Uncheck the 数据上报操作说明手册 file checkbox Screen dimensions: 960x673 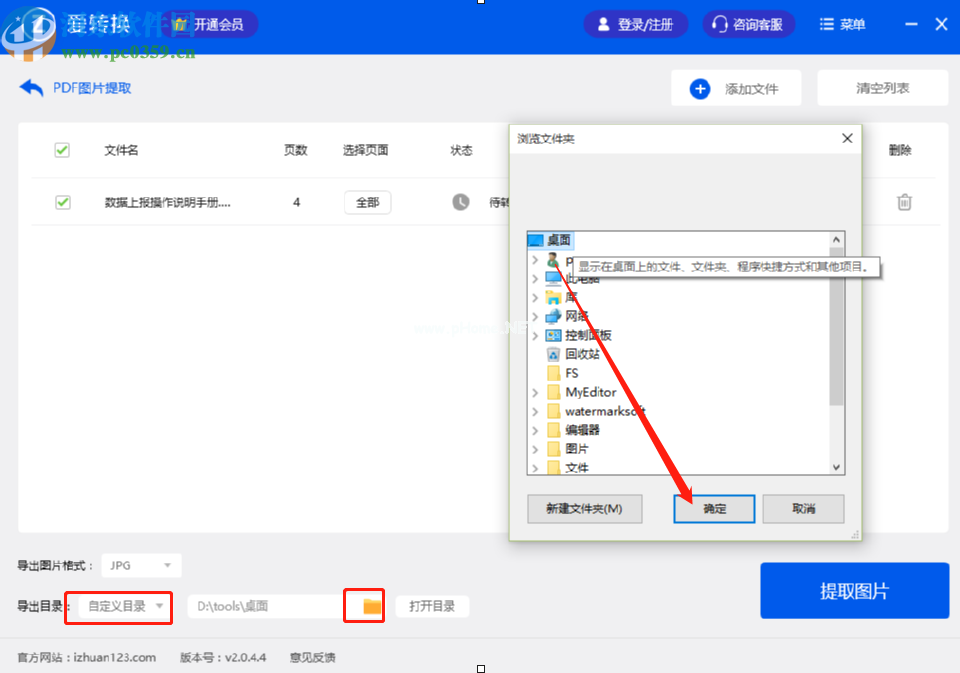tap(62, 202)
